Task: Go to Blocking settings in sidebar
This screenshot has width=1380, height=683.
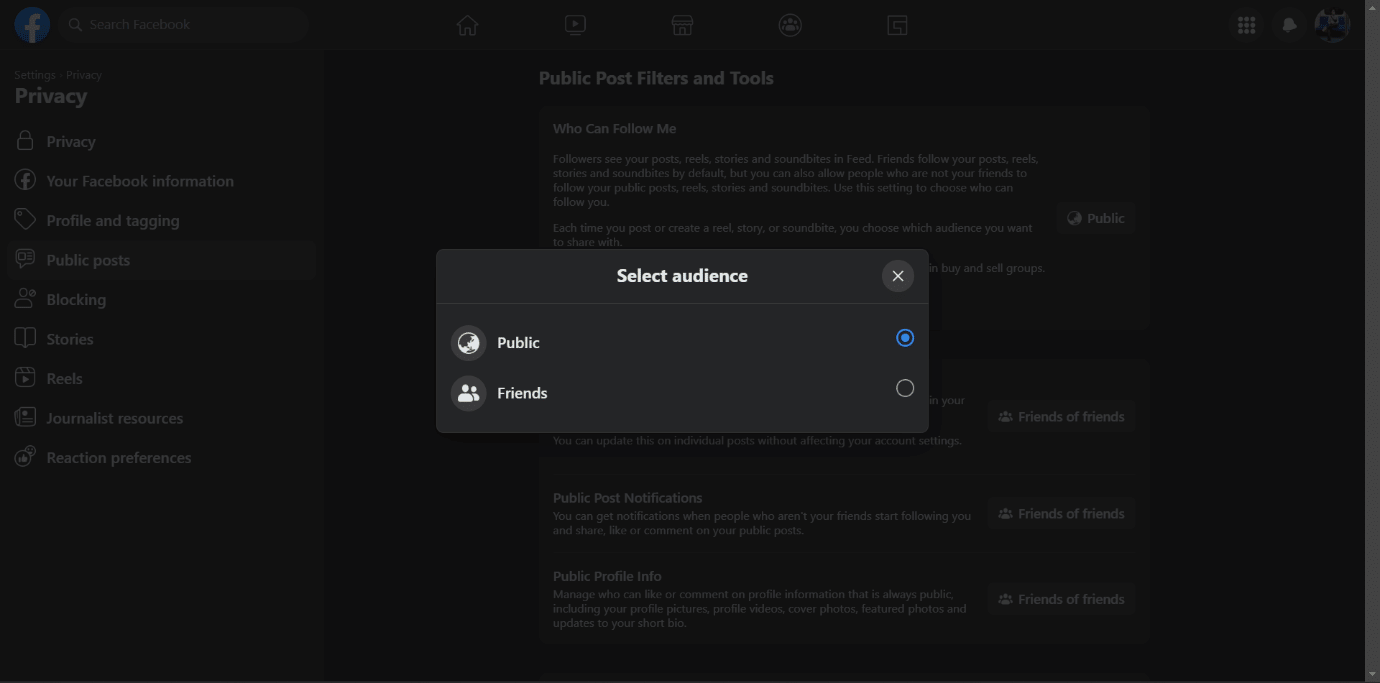Action: (76, 299)
